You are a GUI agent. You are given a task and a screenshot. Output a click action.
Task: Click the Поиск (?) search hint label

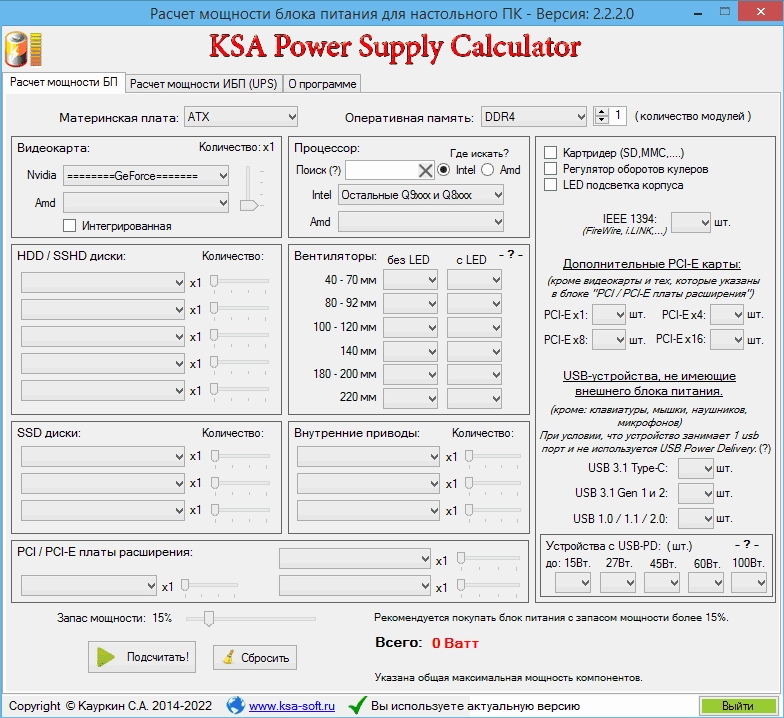pyautogui.click(x=318, y=170)
